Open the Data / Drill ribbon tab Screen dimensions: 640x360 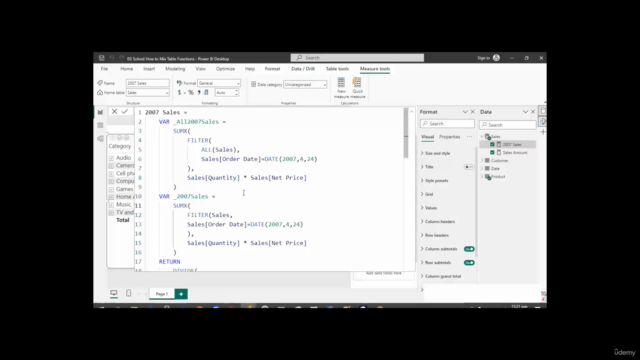(x=303, y=69)
